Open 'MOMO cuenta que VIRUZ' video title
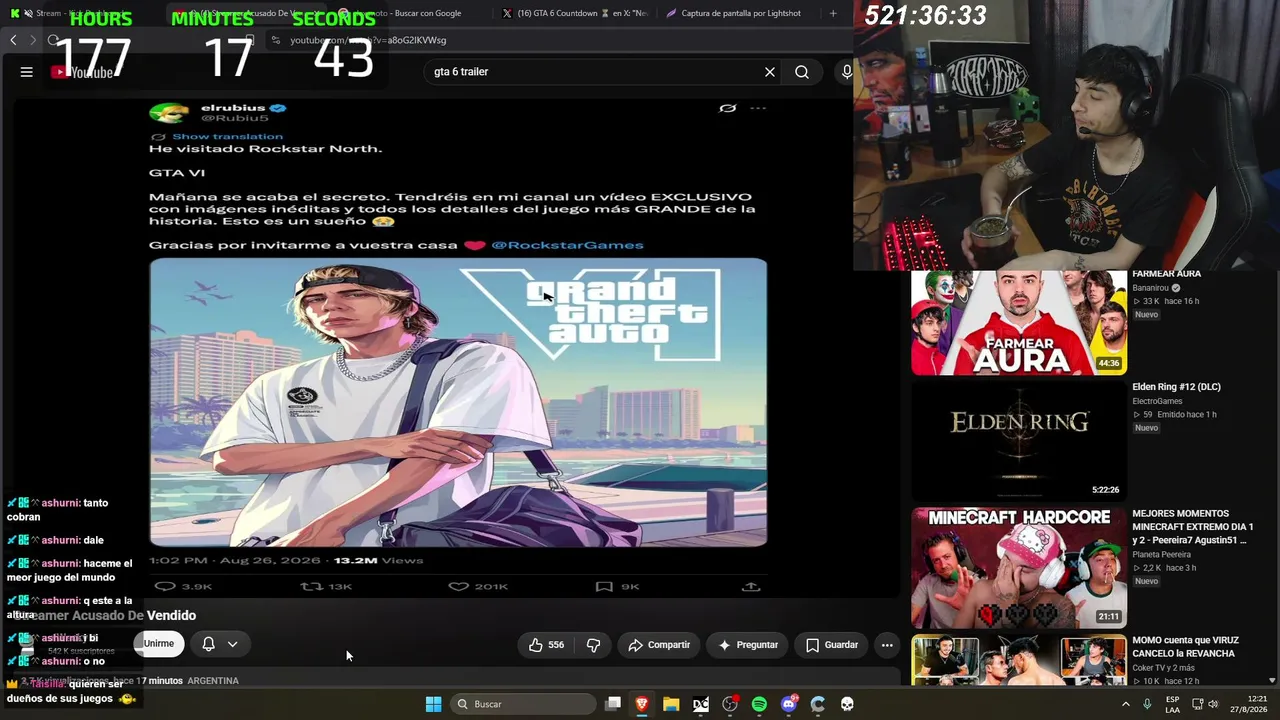This screenshot has width=1280, height=720. [x=1186, y=647]
